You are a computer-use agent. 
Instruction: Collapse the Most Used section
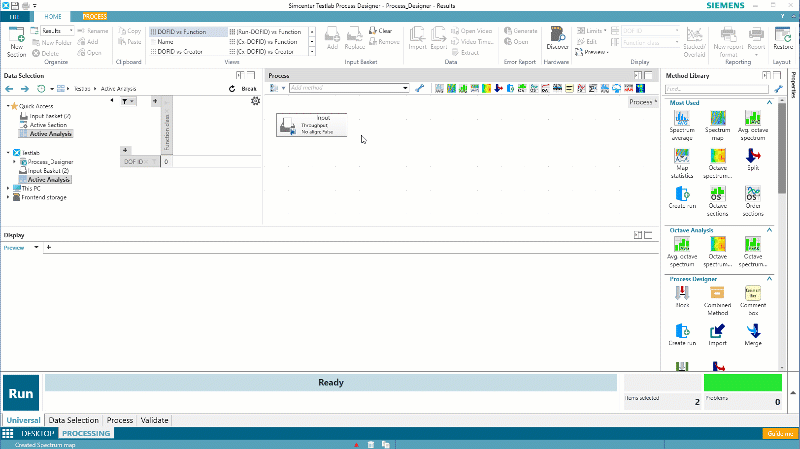coord(769,103)
